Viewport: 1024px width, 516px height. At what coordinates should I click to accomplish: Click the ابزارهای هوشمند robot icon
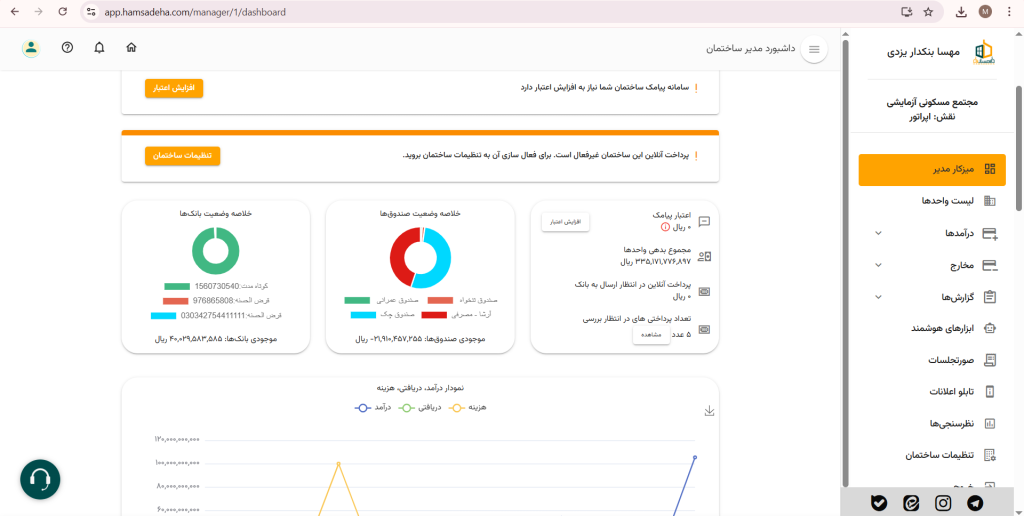[990, 328]
